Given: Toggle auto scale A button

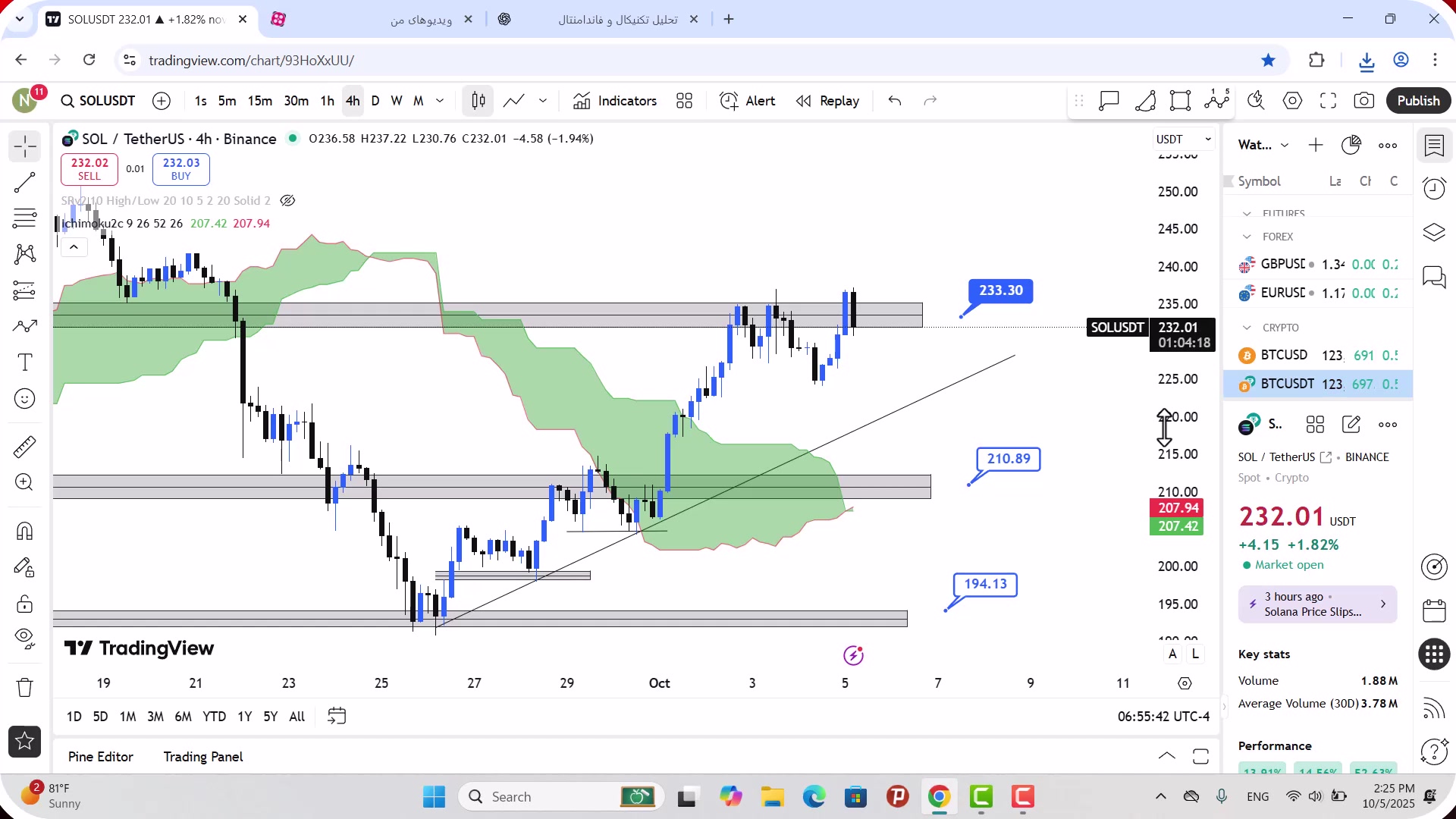Looking at the screenshot, I should (1172, 654).
